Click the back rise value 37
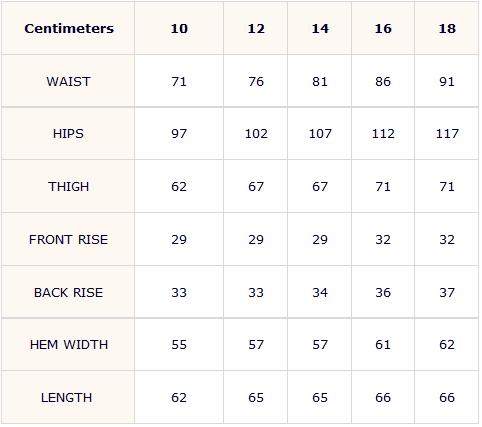 click(447, 292)
